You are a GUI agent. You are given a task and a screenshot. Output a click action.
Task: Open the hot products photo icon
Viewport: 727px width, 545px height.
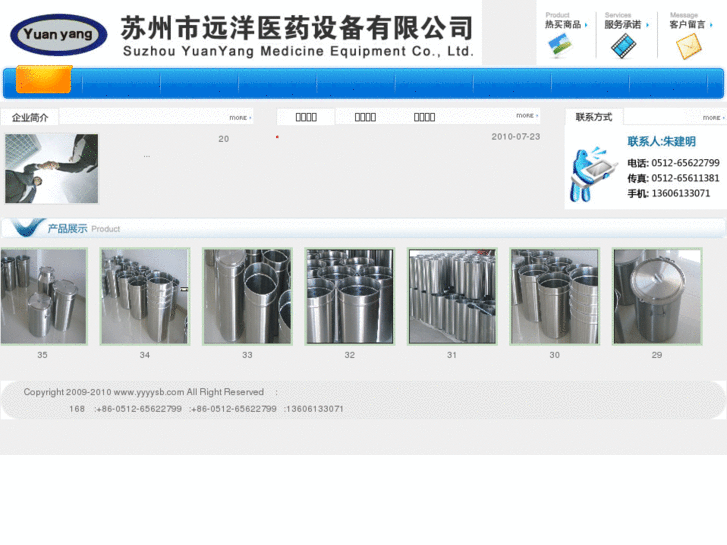coord(559,46)
